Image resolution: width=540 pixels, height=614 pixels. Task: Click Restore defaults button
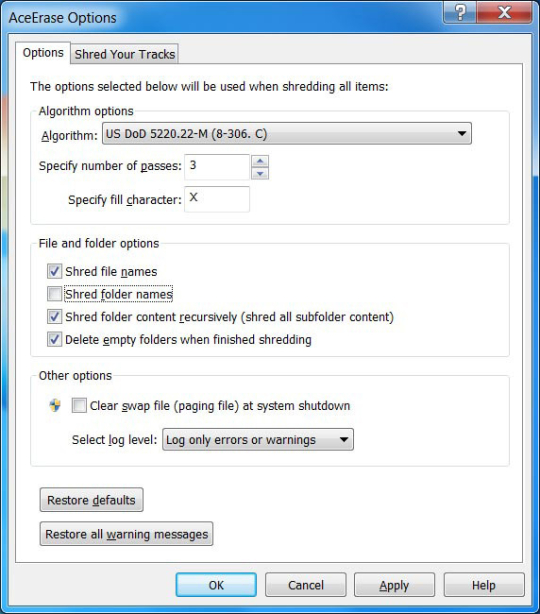pos(91,500)
